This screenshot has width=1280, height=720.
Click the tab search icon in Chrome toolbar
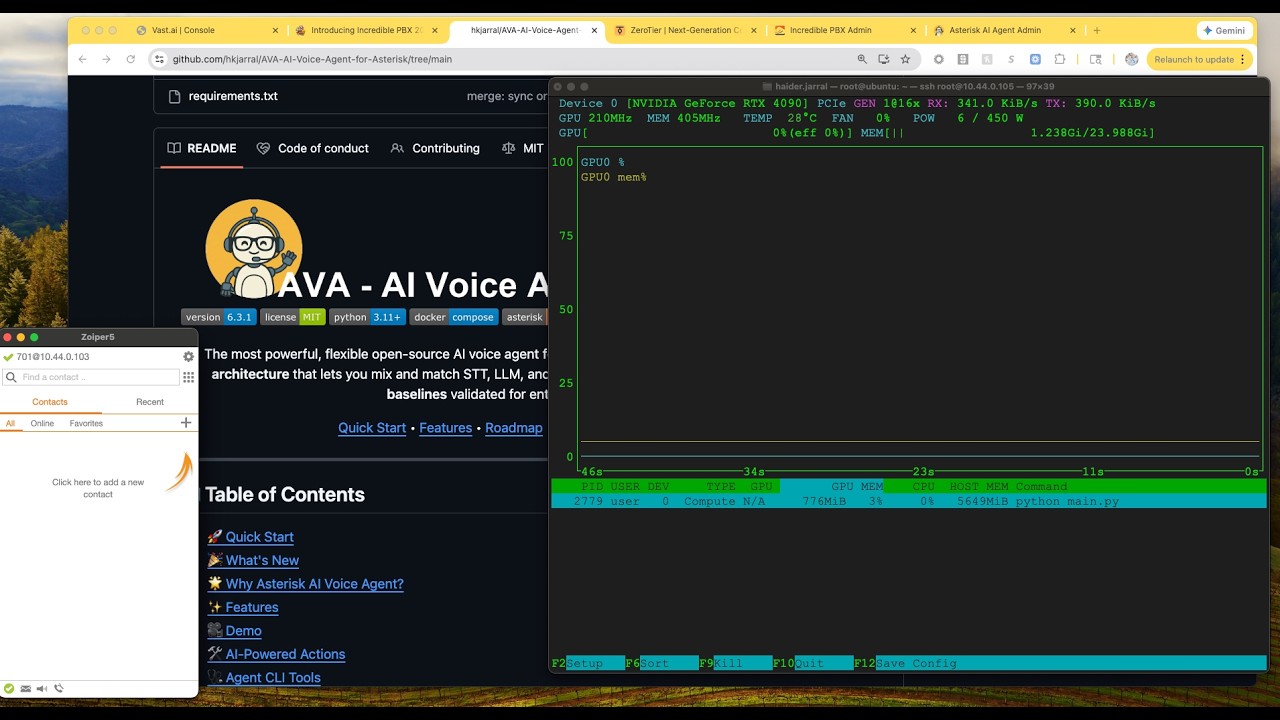point(1096,59)
